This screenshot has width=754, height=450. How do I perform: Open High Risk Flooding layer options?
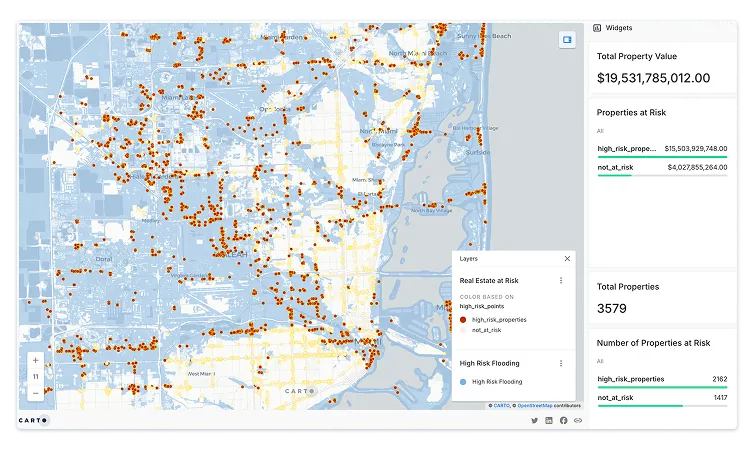pyautogui.click(x=561, y=363)
